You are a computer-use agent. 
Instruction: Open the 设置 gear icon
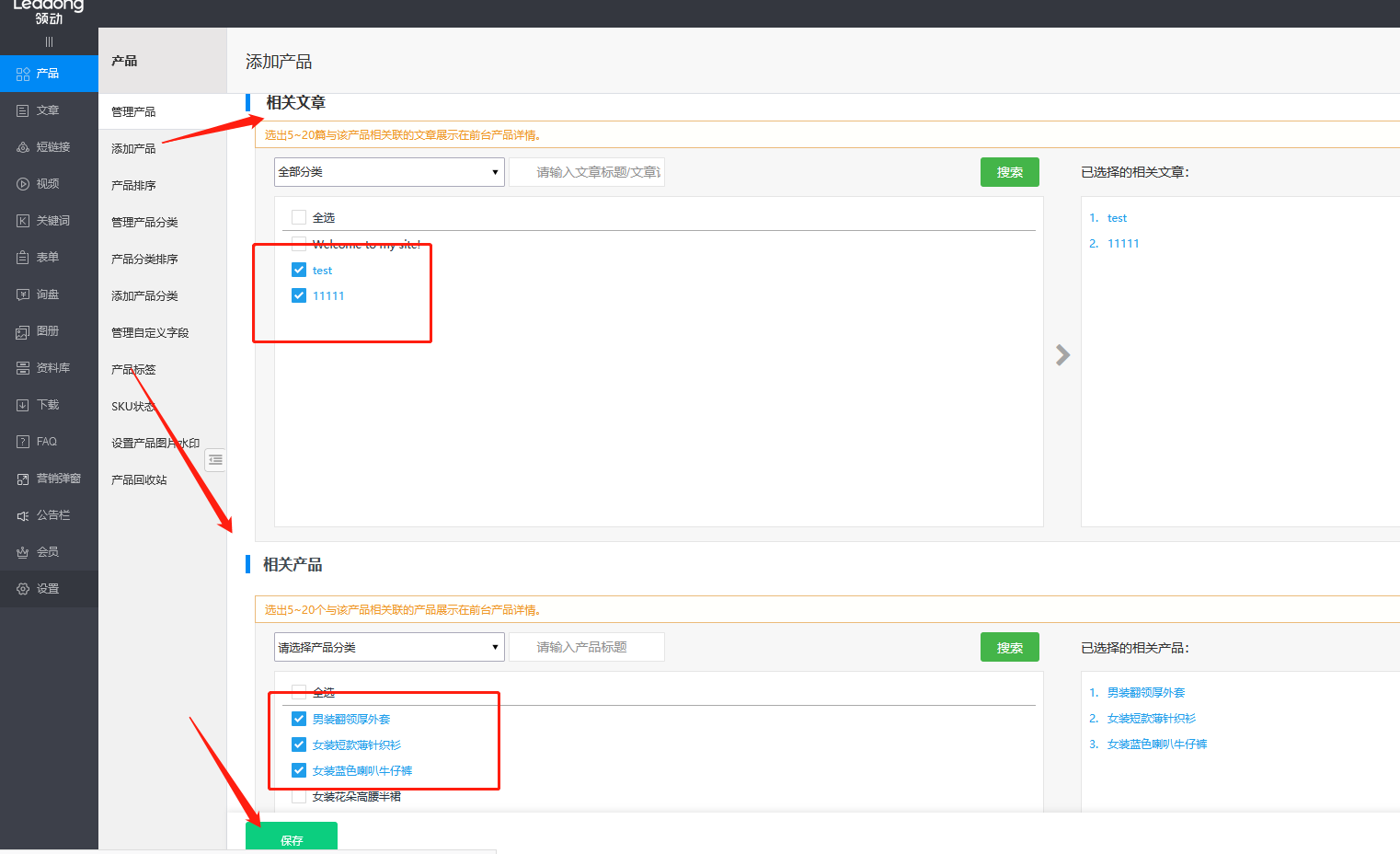[23, 589]
